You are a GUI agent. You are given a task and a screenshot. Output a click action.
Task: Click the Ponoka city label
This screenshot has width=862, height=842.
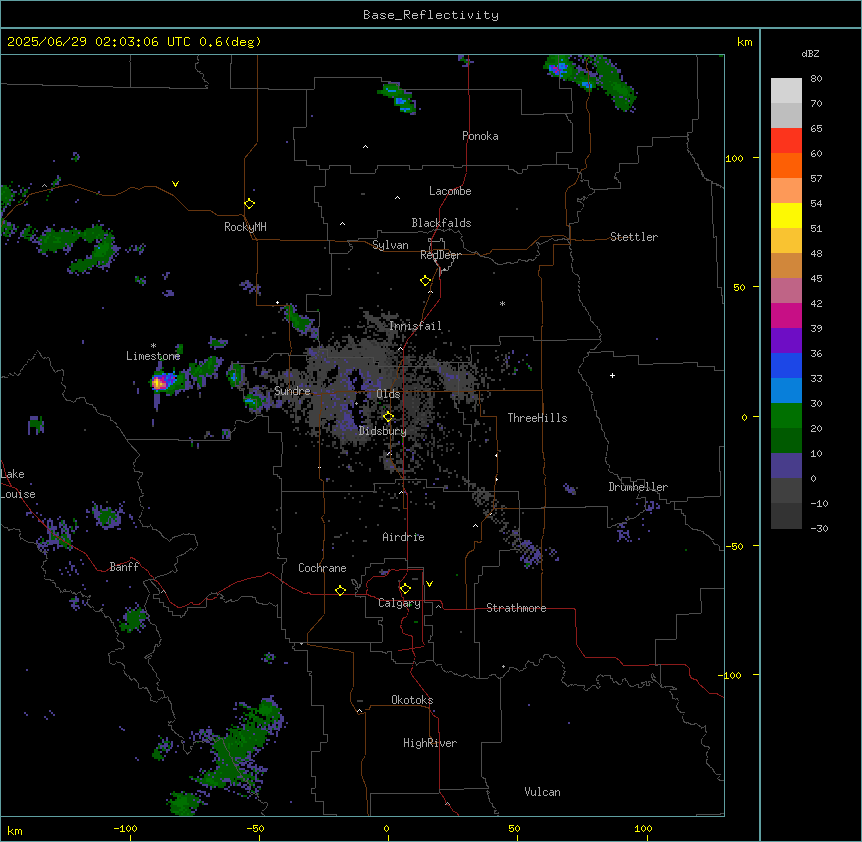[x=480, y=136]
